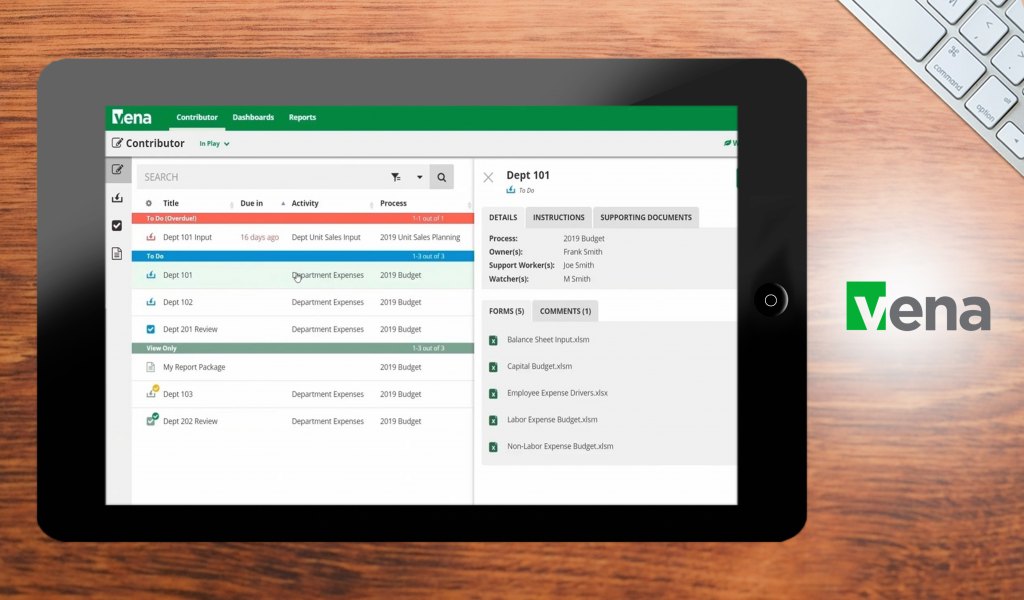Open the Supporting Documents tab

point(645,217)
